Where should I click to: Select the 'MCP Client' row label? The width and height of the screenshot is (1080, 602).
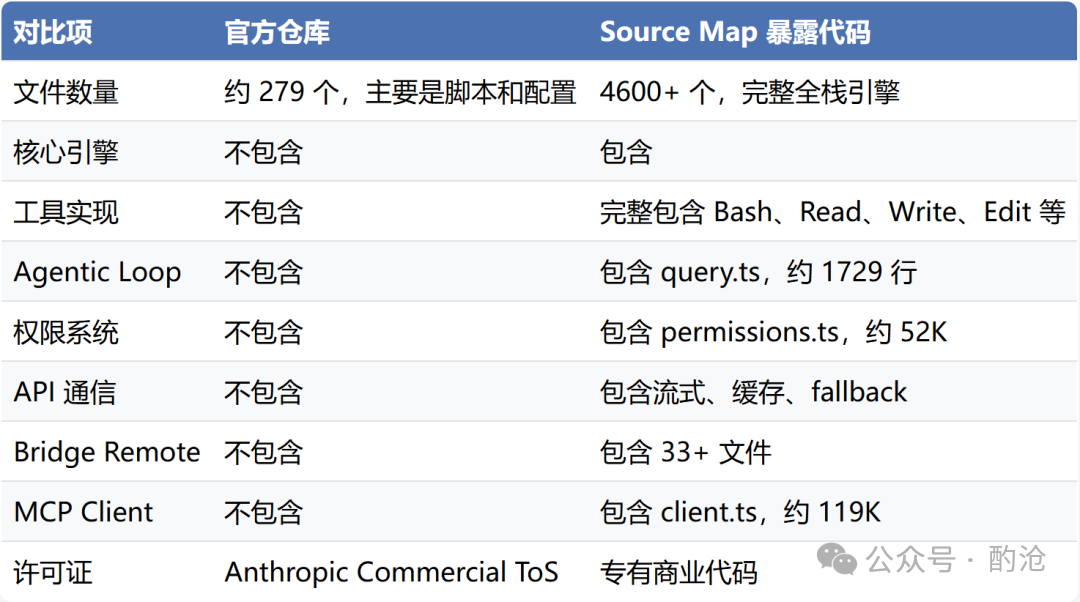[x=83, y=512]
